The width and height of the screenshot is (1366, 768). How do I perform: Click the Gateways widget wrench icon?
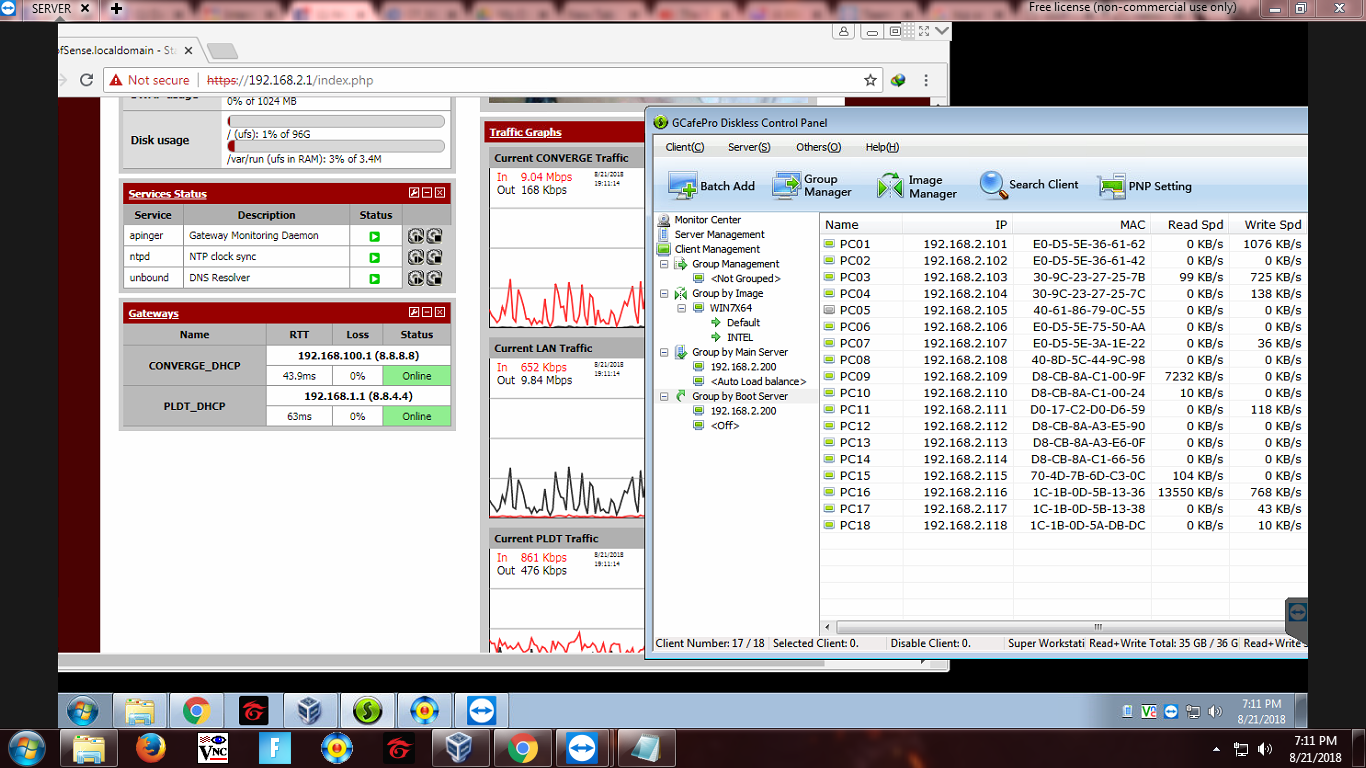[414, 313]
